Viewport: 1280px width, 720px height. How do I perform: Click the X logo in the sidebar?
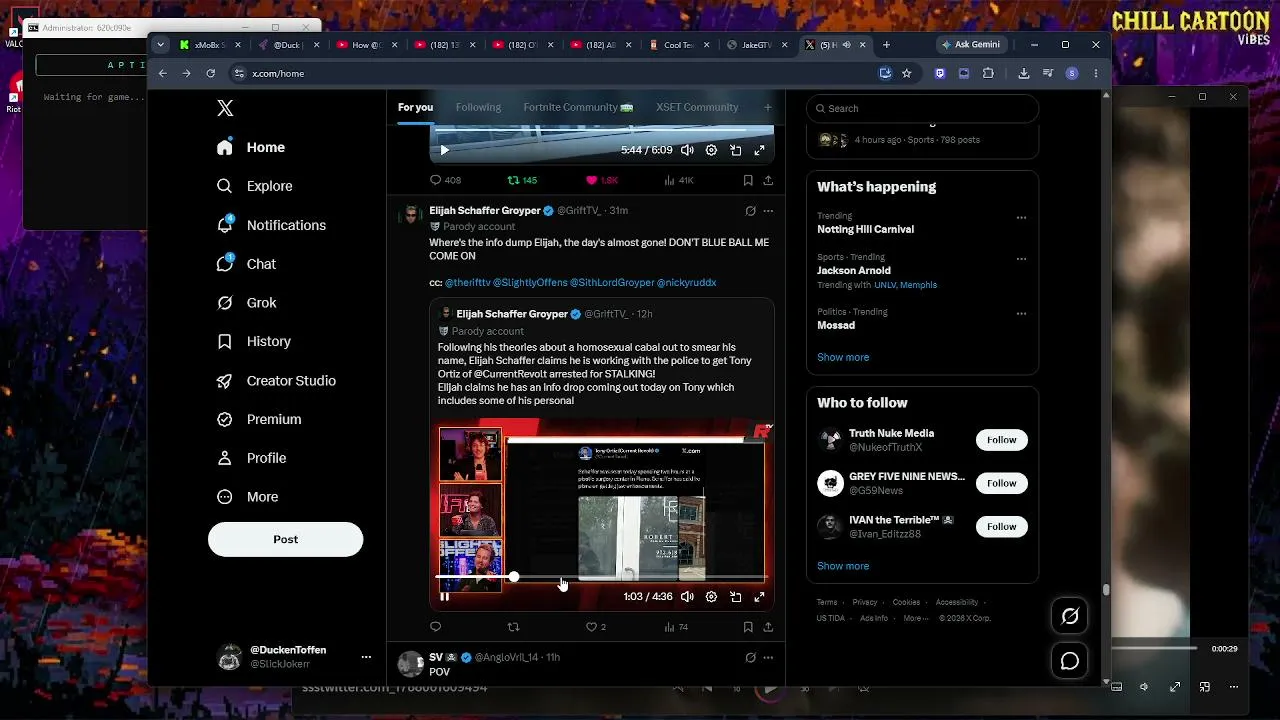click(226, 108)
